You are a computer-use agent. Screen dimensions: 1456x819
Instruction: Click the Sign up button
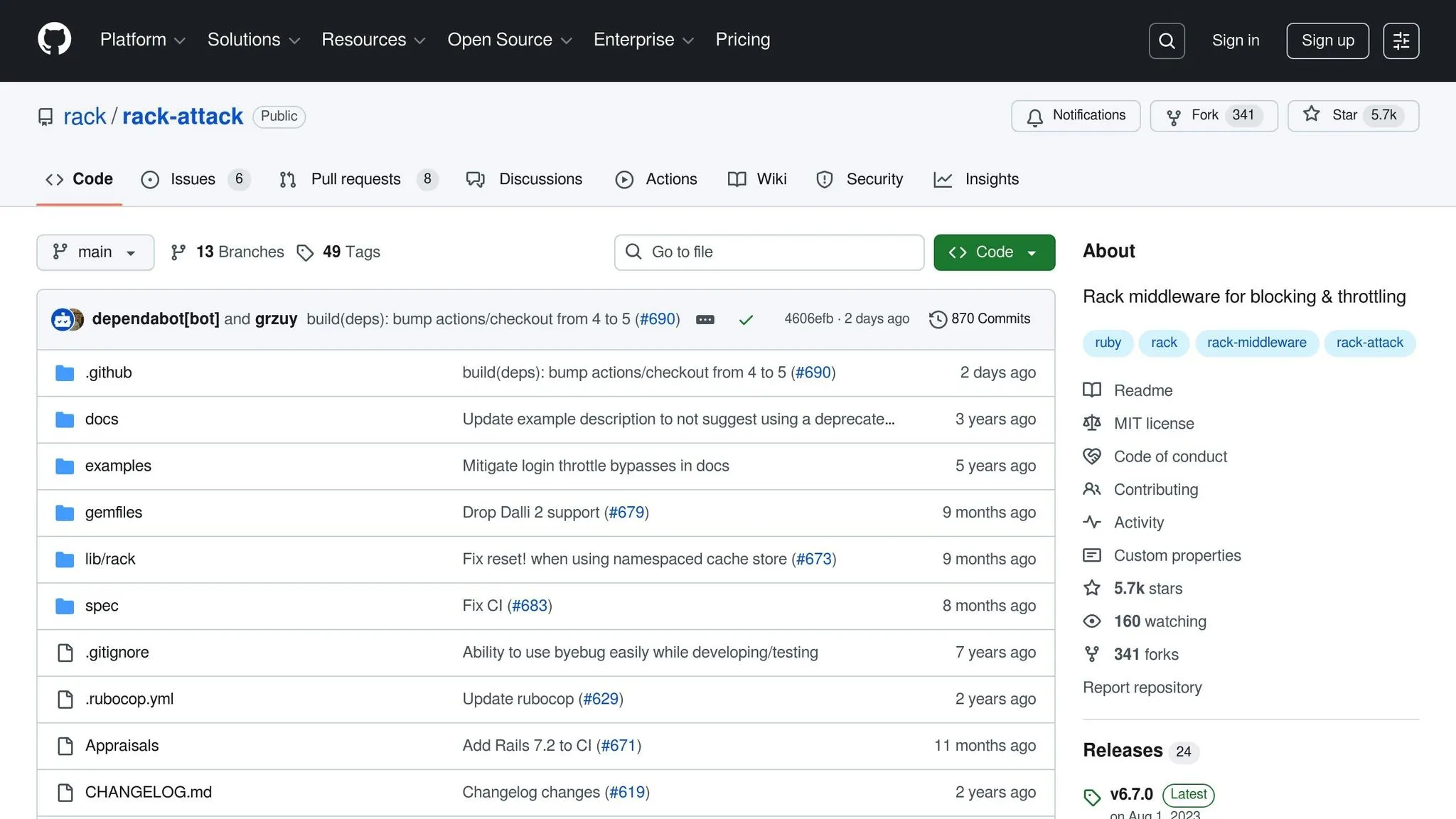point(1327,41)
